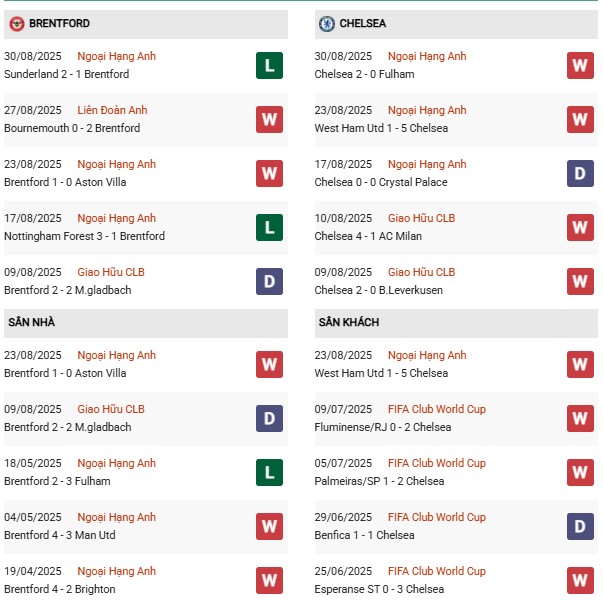Click the W badge for Bournemouth 0-2 Brentford

coord(269,119)
